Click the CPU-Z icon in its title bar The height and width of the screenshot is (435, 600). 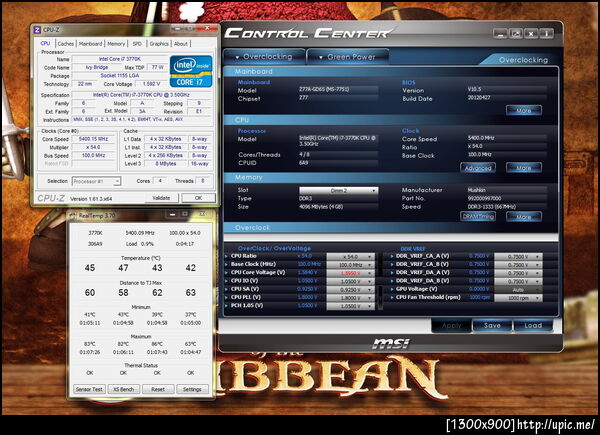(37, 30)
